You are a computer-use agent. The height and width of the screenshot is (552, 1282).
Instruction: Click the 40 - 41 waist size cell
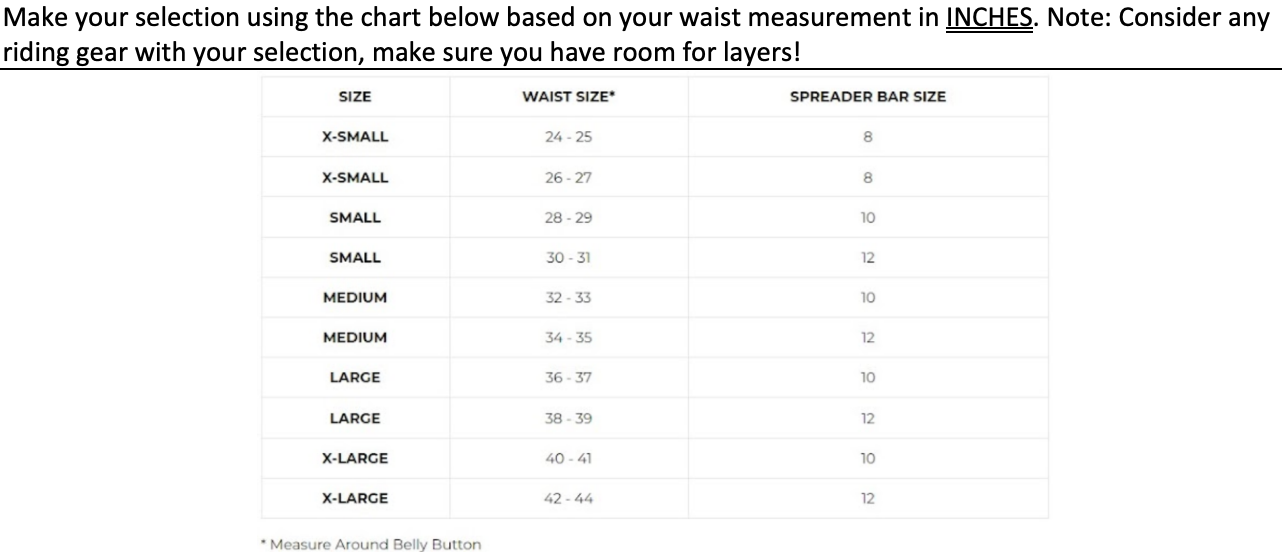(568, 458)
